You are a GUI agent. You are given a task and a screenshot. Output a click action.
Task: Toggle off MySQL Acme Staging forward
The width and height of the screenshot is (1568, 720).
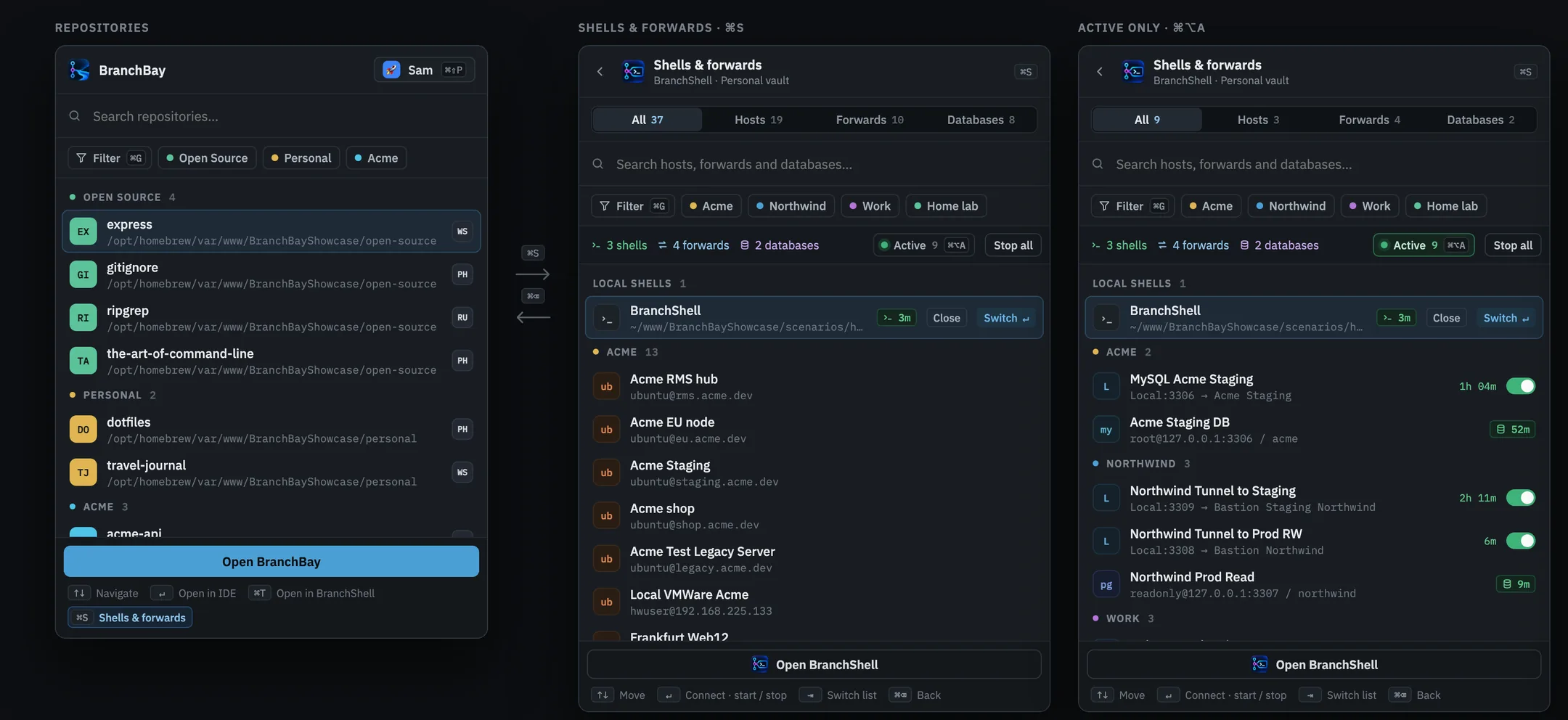click(1520, 386)
